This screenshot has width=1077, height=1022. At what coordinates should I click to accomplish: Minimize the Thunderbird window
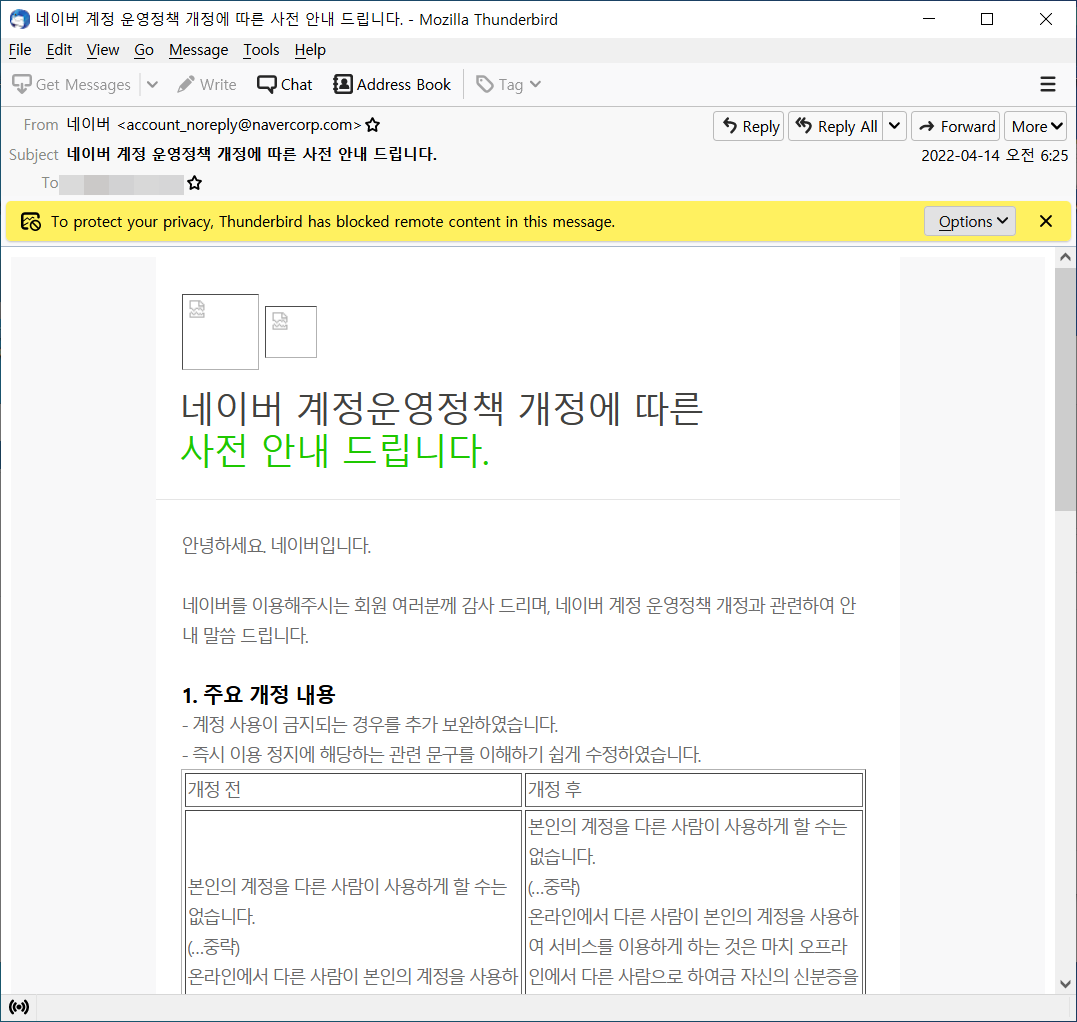click(929, 19)
